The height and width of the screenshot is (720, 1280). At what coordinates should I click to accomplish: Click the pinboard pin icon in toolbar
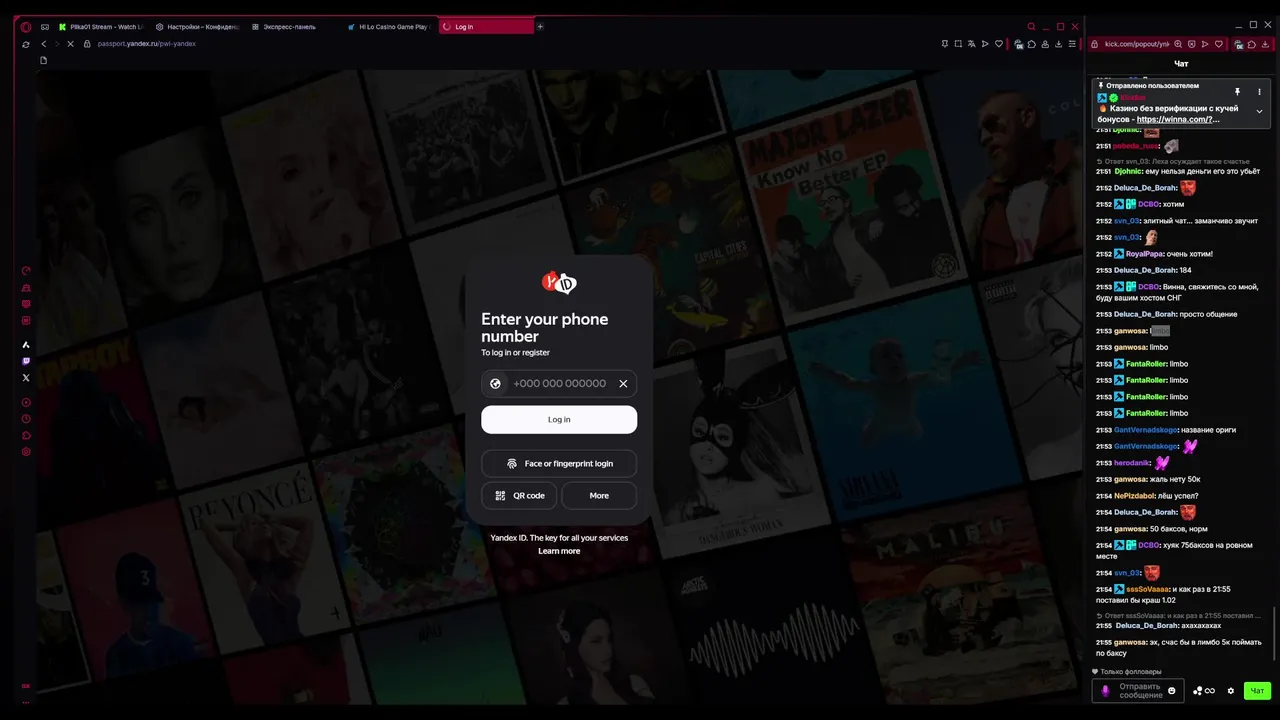pyautogui.click(x=945, y=44)
